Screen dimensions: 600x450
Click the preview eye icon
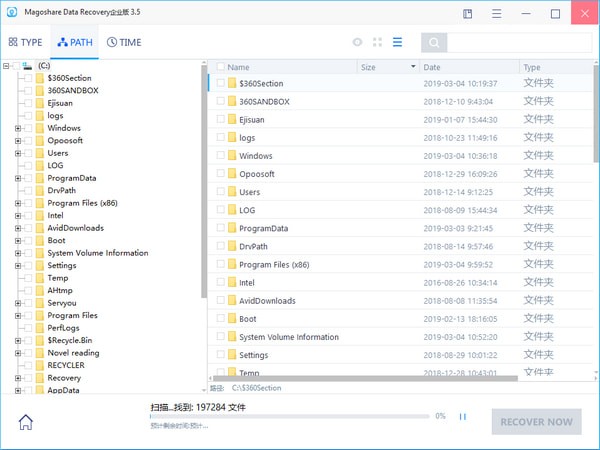357,42
